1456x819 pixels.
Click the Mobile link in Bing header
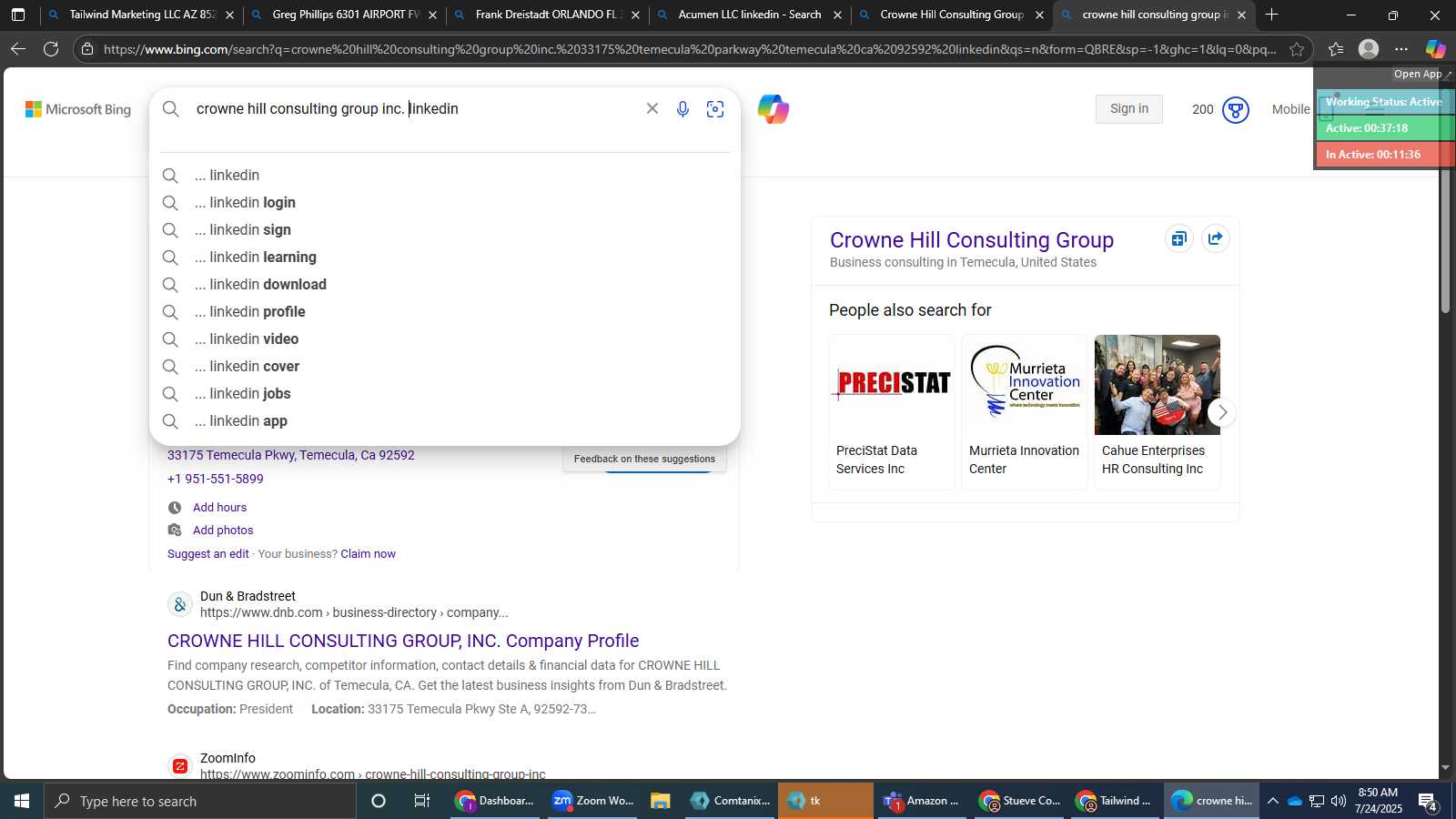pos(1290,109)
